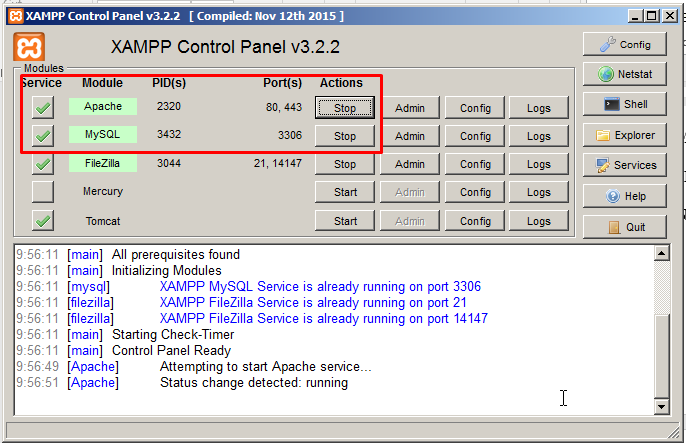Viewport: 686px width, 443px height.
Task: Click log line 'Attempting to start Apache service...'
Action: 266,366
